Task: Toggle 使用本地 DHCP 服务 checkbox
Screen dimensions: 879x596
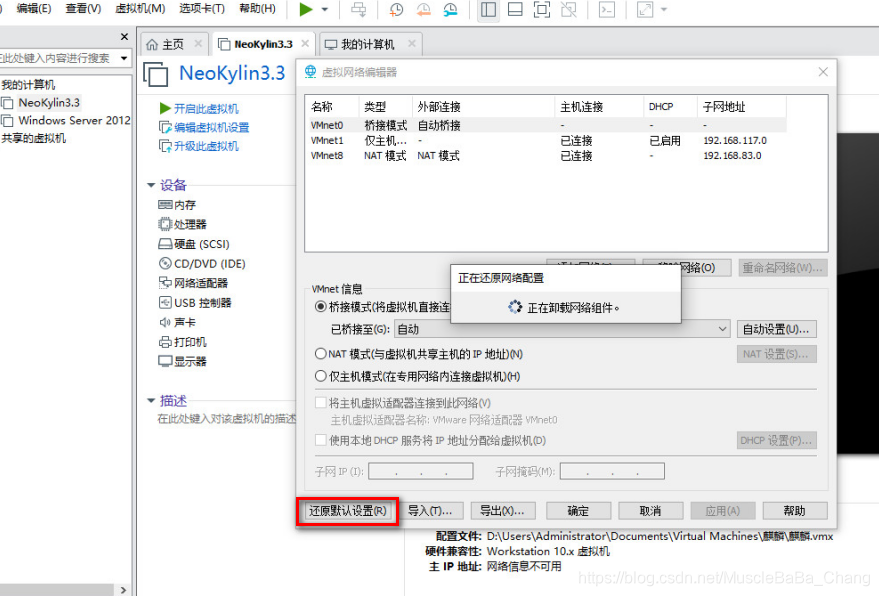Action: coord(321,440)
